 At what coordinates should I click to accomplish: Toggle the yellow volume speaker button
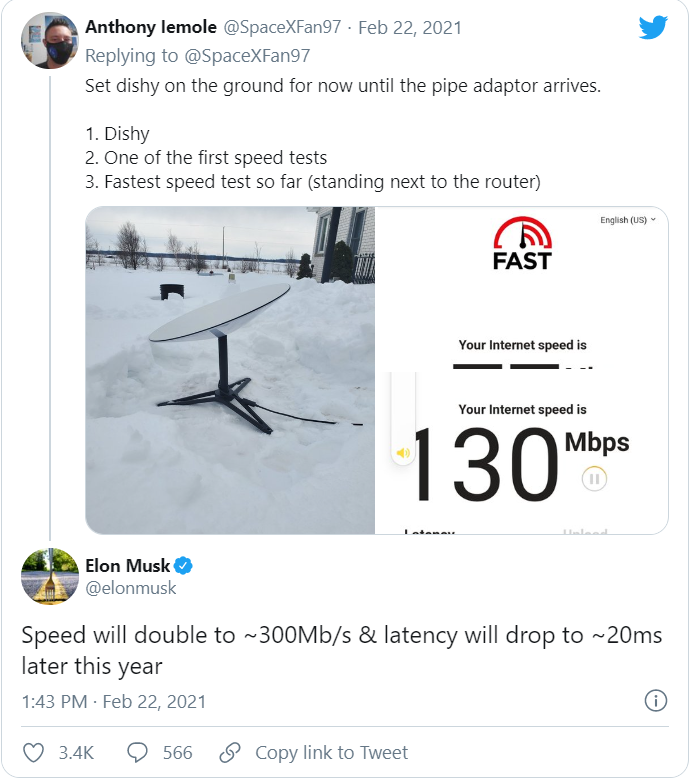tap(403, 453)
